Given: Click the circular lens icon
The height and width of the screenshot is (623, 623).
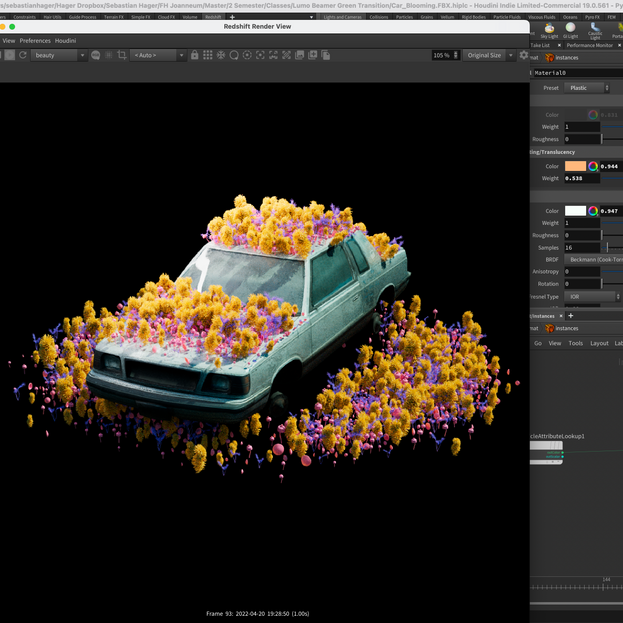Looking at the screenshot, I should (x=234, y=55).
